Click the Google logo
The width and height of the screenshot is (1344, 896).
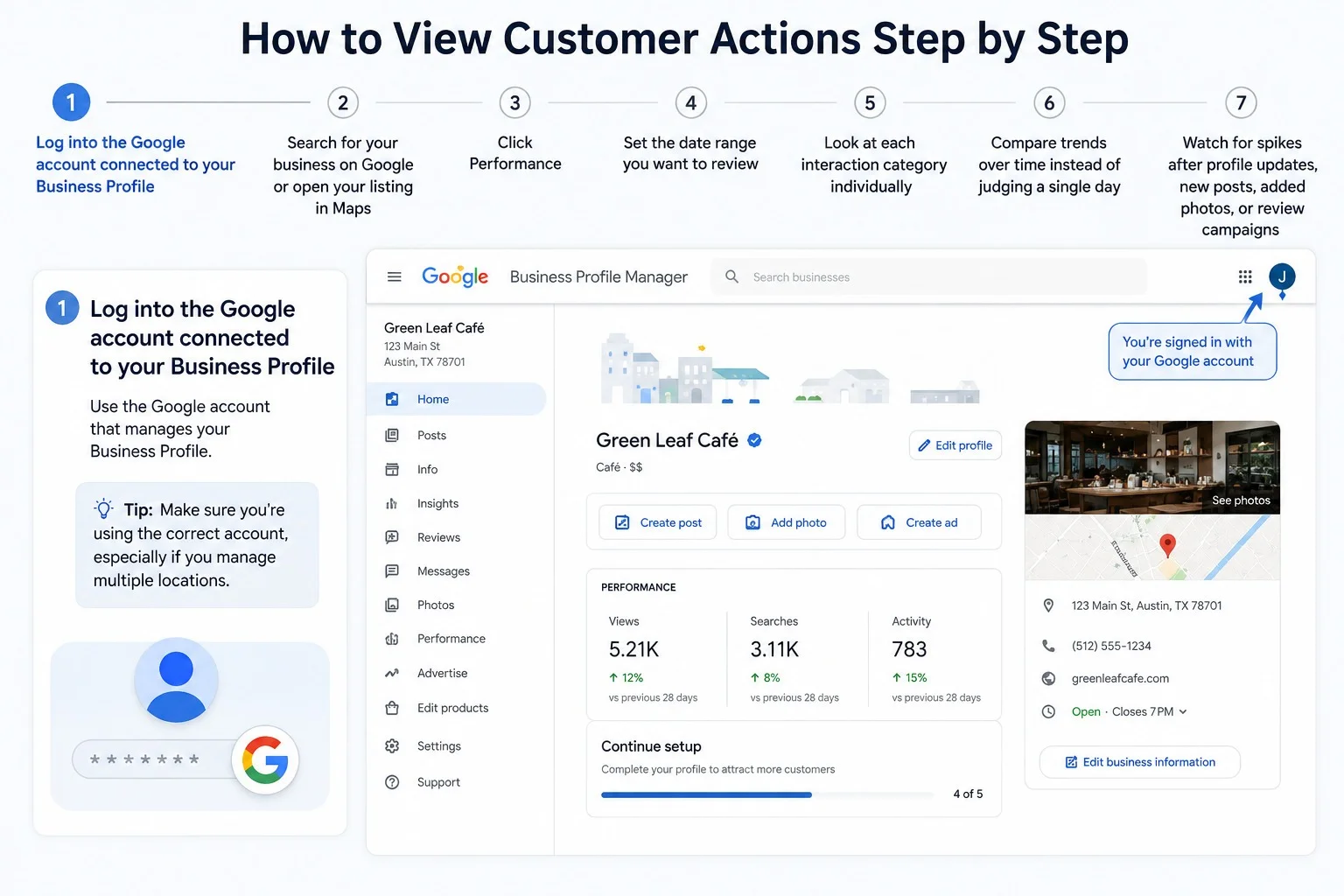pyautogui.click(x=455, y=276)
